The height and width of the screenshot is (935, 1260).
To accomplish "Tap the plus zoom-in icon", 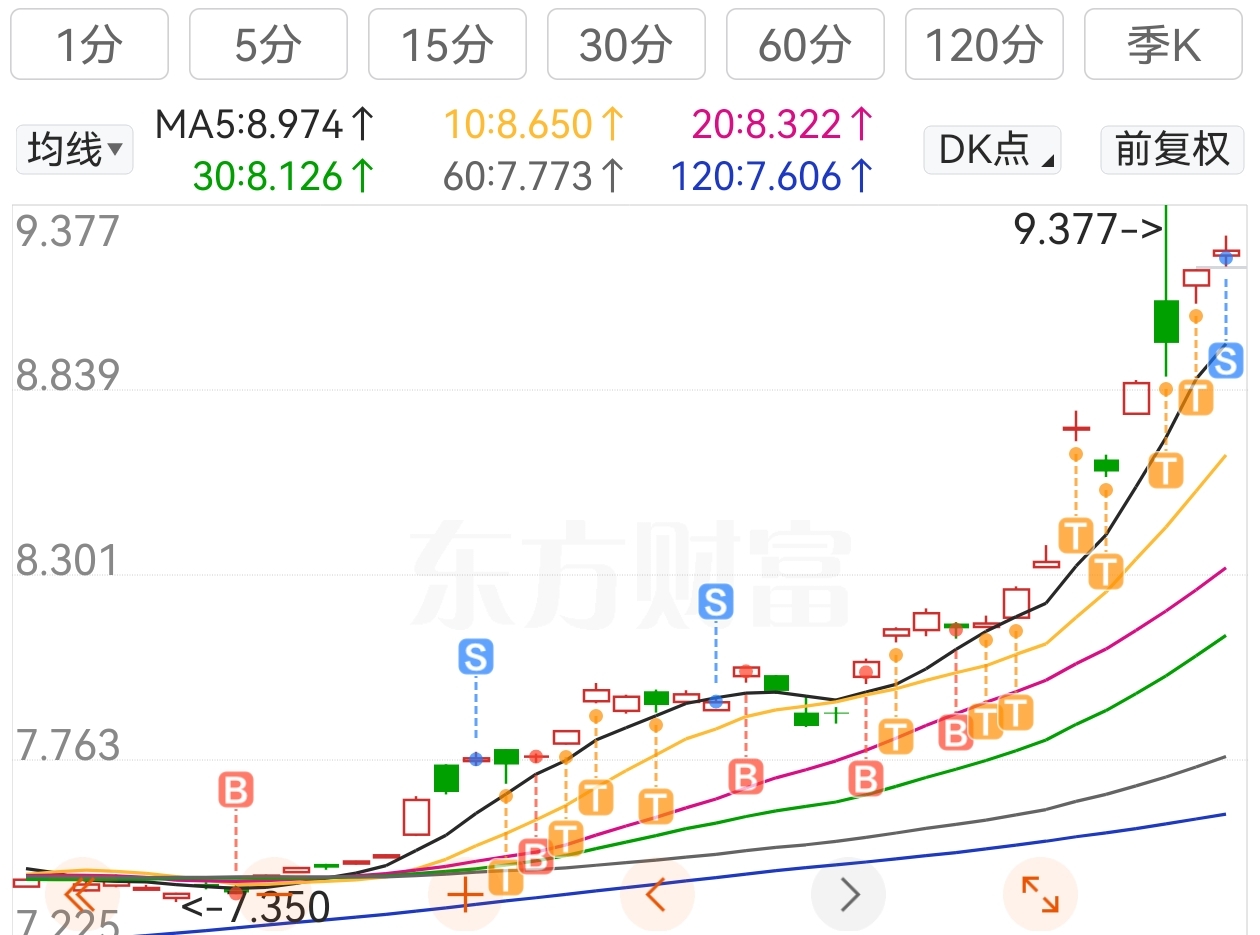I will [x=465, y=895].
